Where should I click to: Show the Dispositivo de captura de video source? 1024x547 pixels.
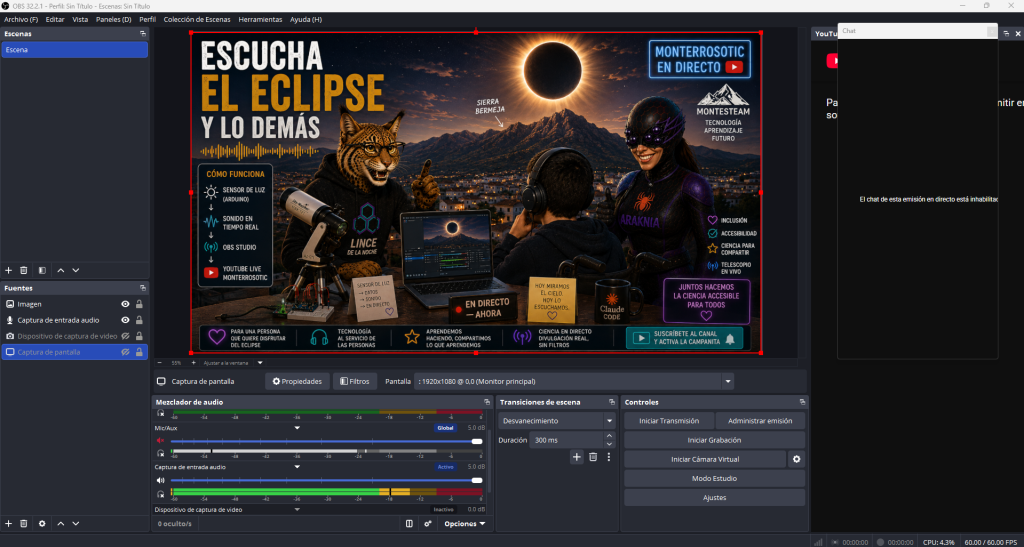(125, 336)
